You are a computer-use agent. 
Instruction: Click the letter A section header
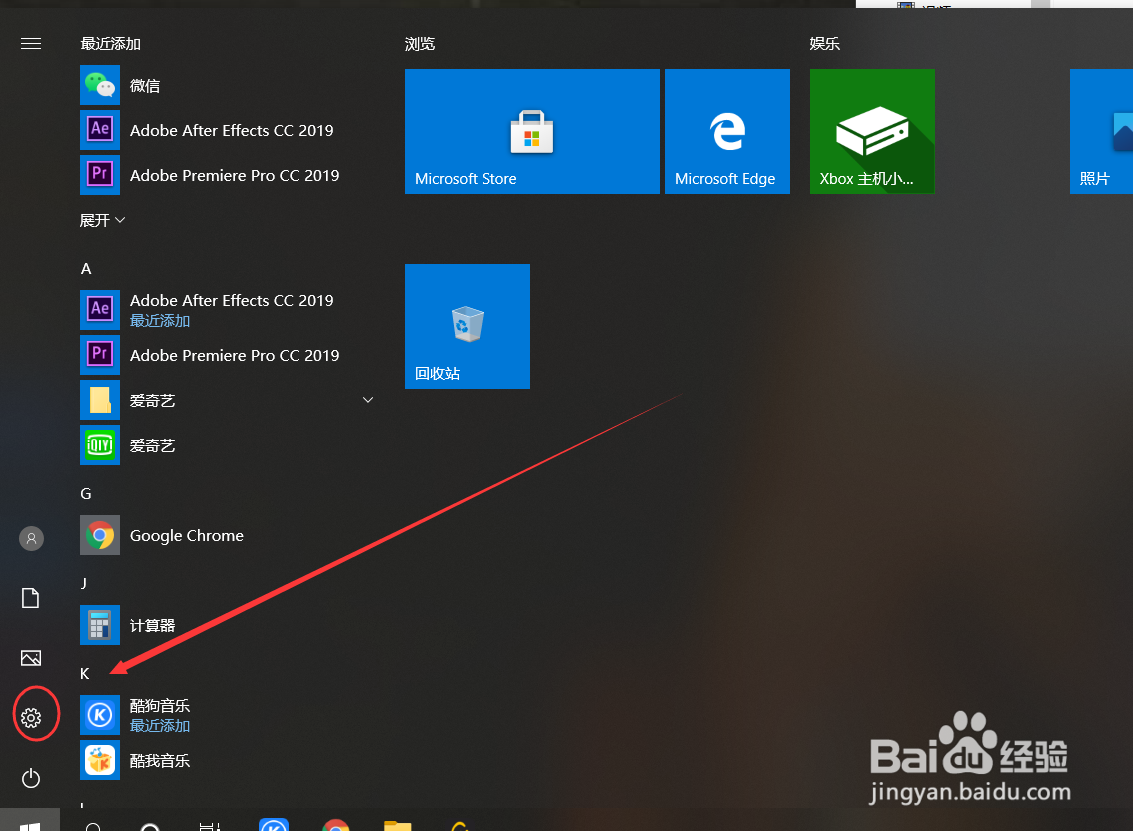86,269
